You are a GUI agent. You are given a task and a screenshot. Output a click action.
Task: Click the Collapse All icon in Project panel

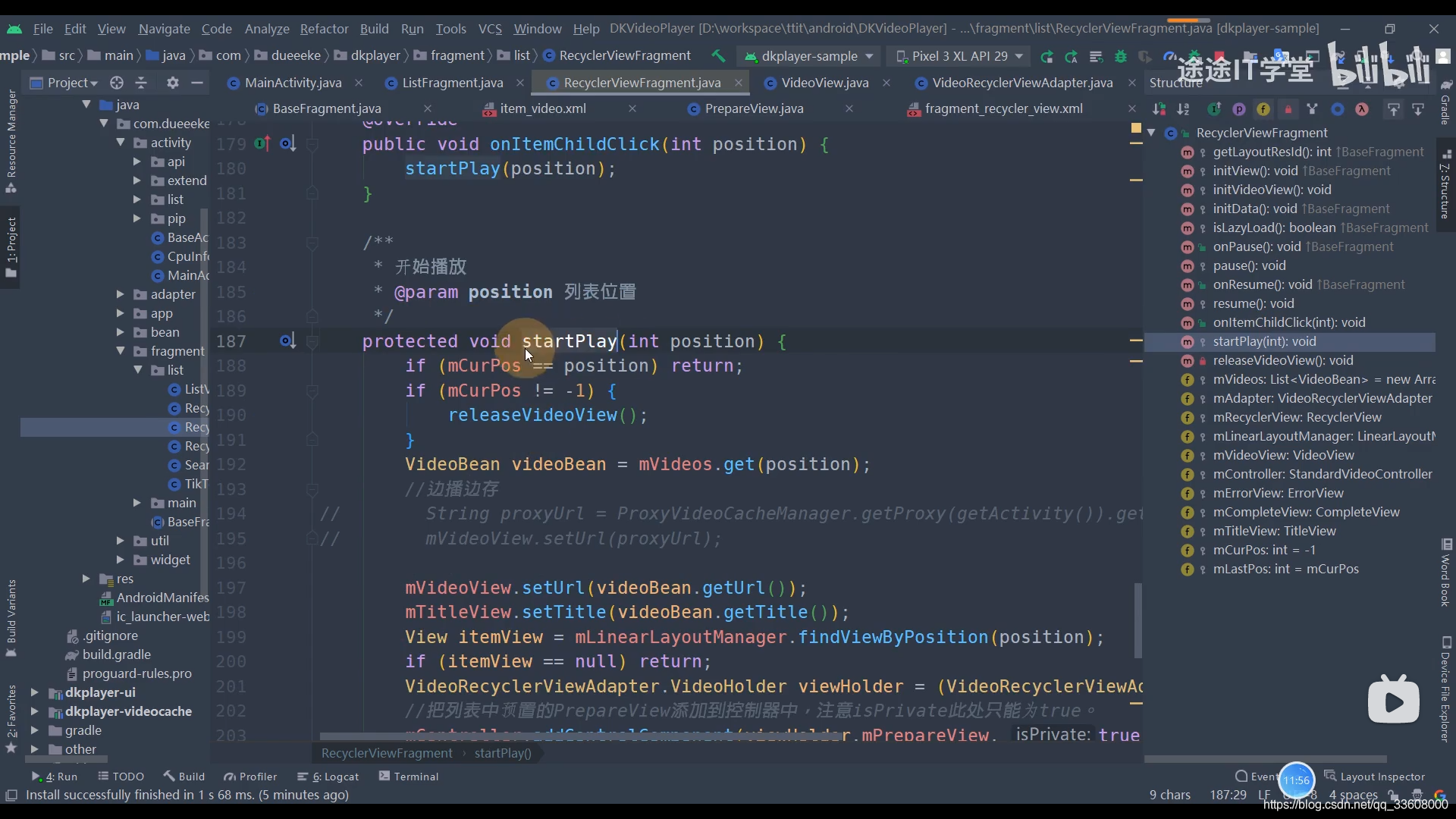point(141,83)
